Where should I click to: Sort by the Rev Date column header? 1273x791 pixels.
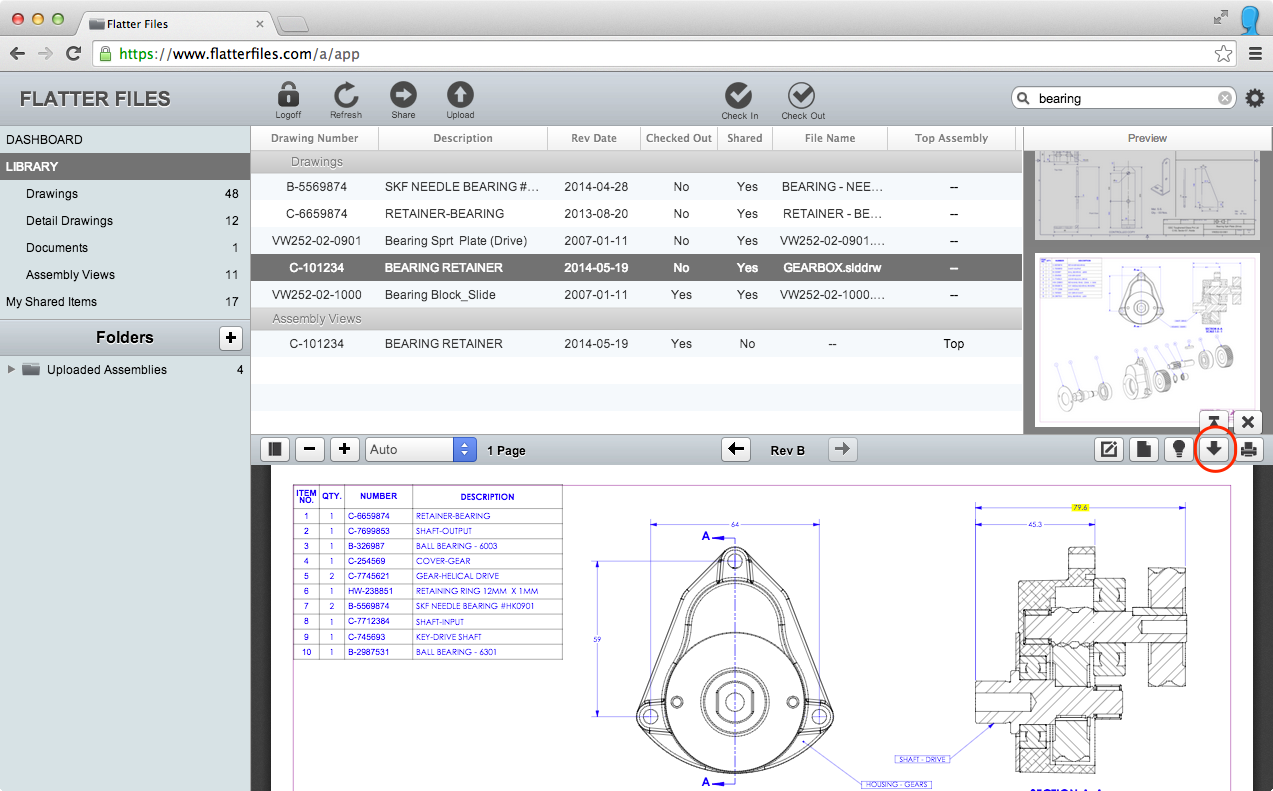[x=594, y=138]
